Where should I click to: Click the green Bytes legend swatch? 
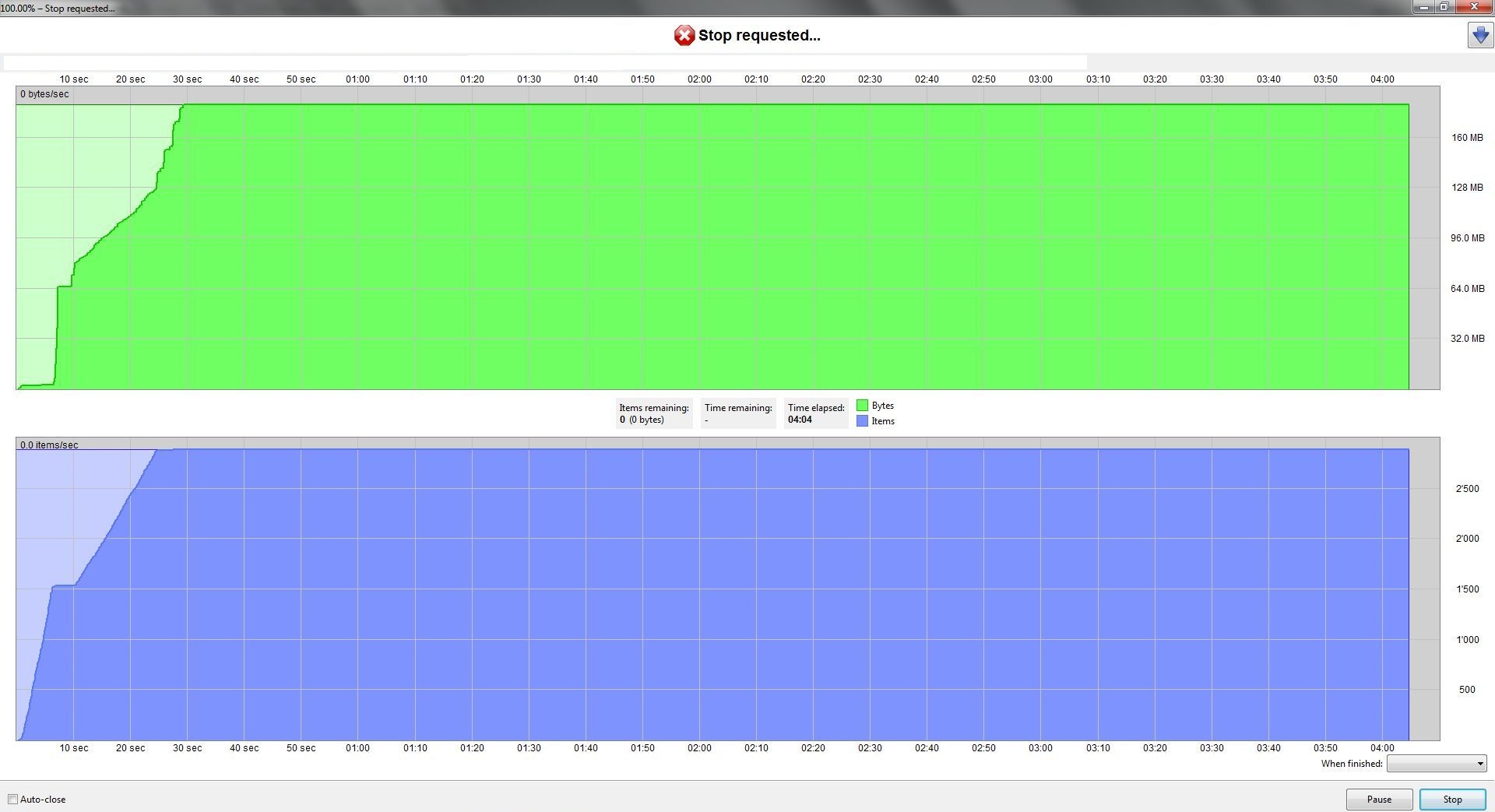point(862,406)
